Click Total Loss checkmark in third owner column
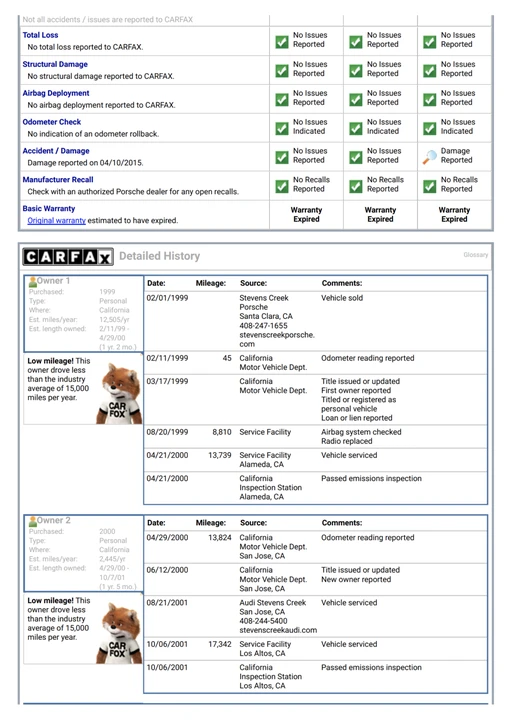 coord(430,42)
